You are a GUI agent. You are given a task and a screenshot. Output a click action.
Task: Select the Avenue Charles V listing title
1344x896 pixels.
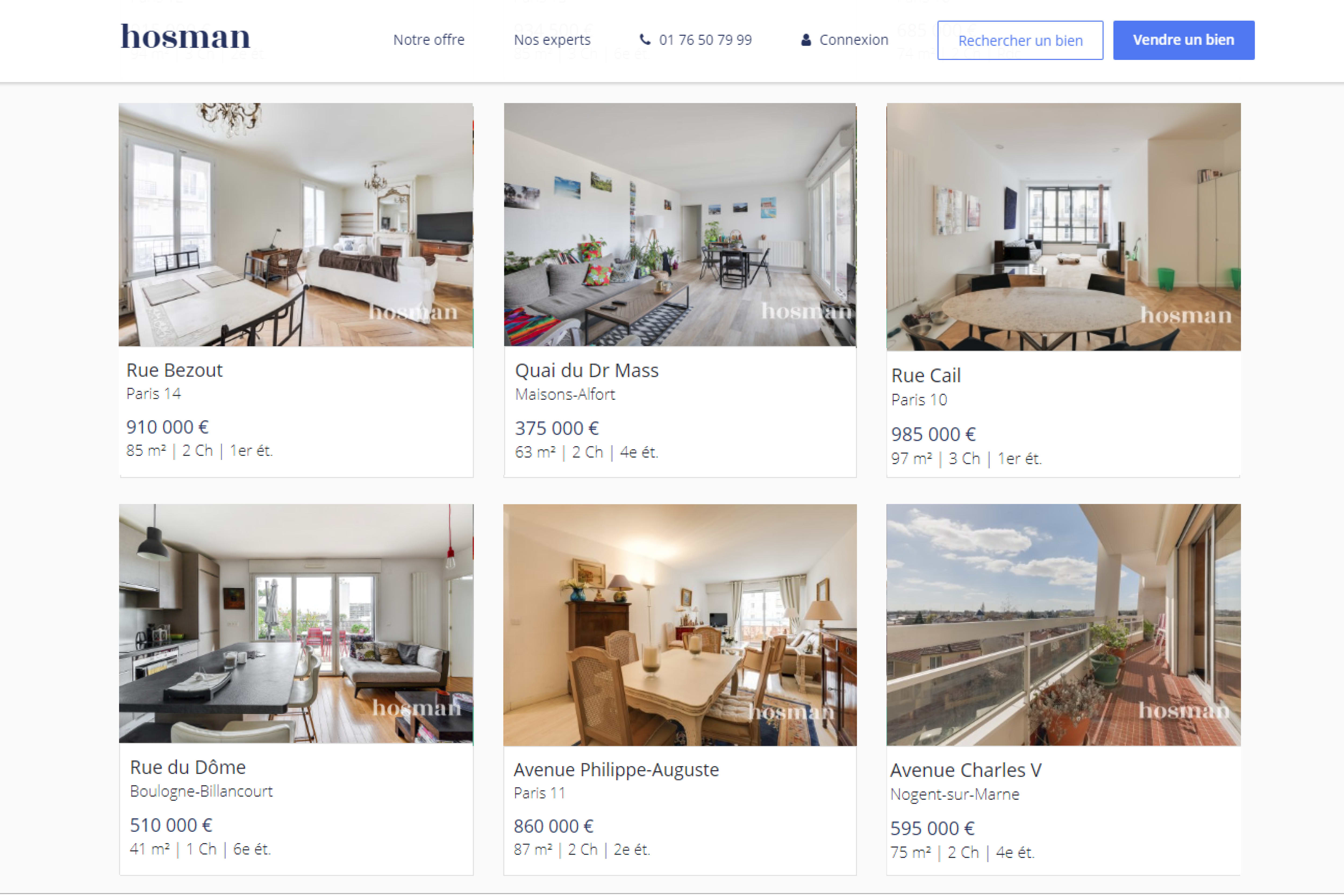(x=966, y=770)
